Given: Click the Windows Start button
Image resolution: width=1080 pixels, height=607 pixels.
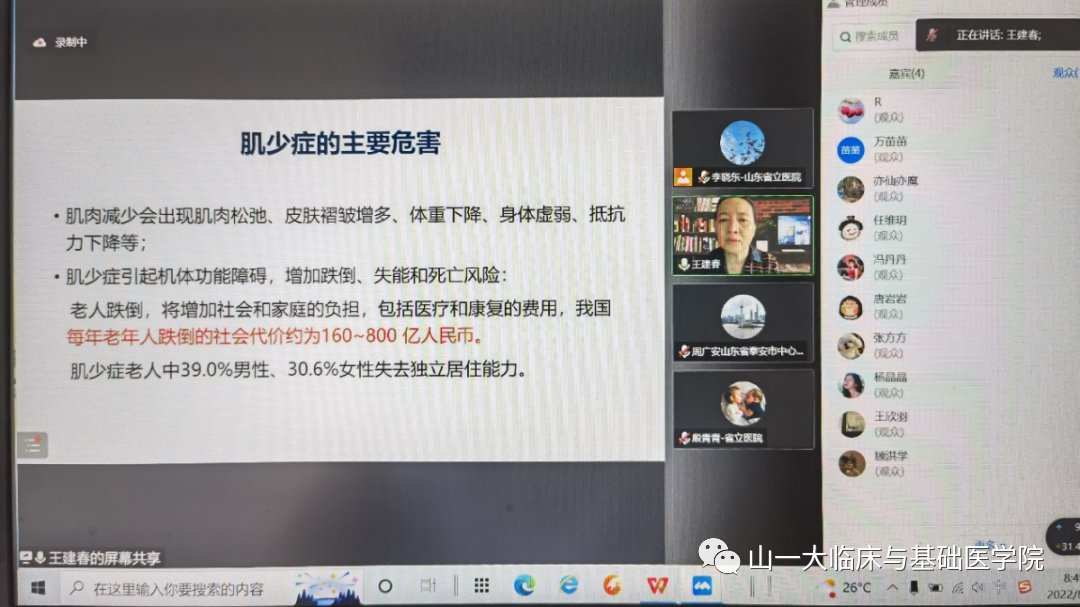Looking at the screenshot, I should point(39,587).
